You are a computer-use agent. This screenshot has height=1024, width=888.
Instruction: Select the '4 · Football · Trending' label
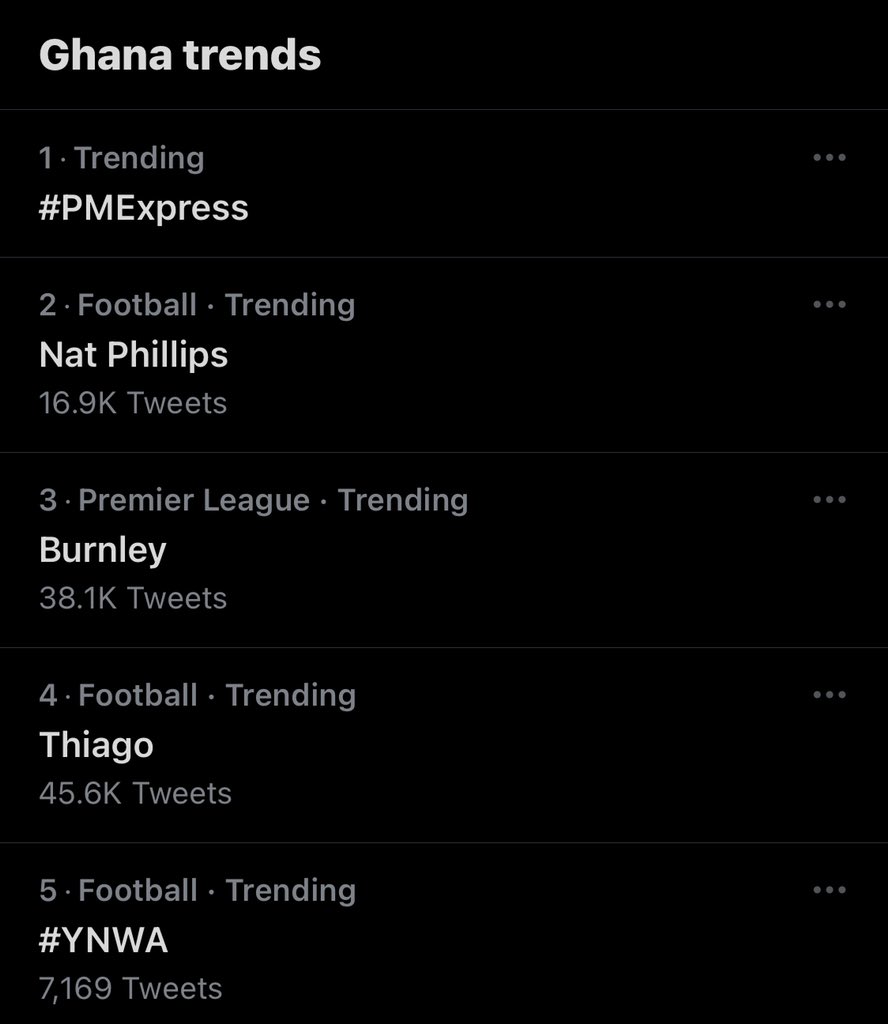[x=197, y=696]
